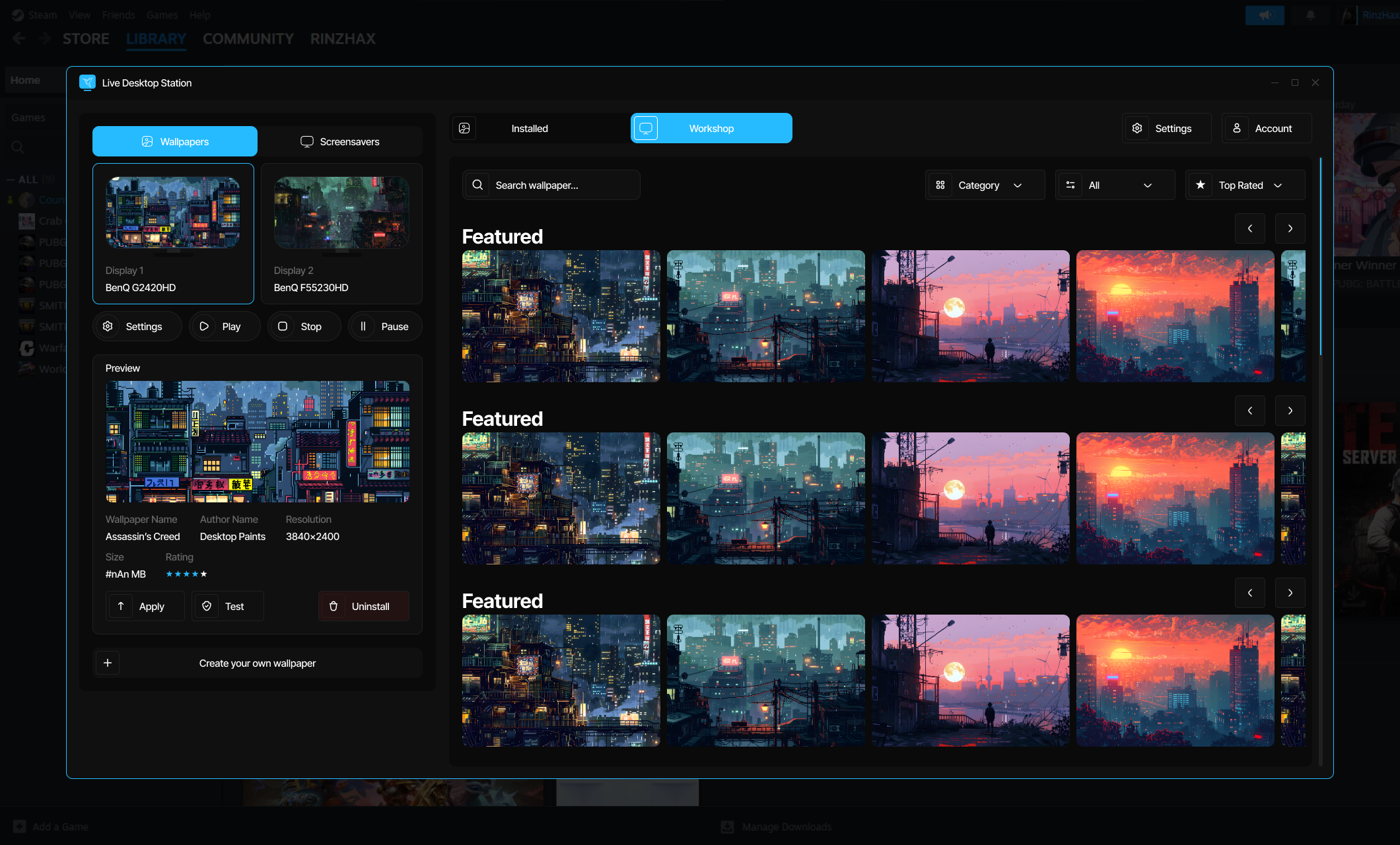The width and height of the screenshot is (1400, 845).
Task: Open first night city wallpaper in first Featured row
Action: pyautogui.click(x=561, y=316)
